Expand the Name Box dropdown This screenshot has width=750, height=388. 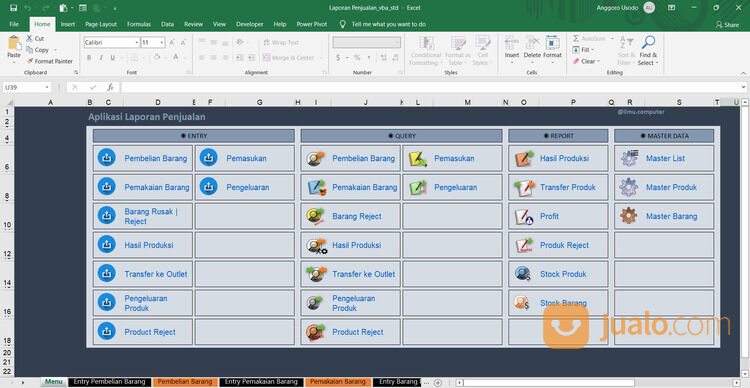47,88
